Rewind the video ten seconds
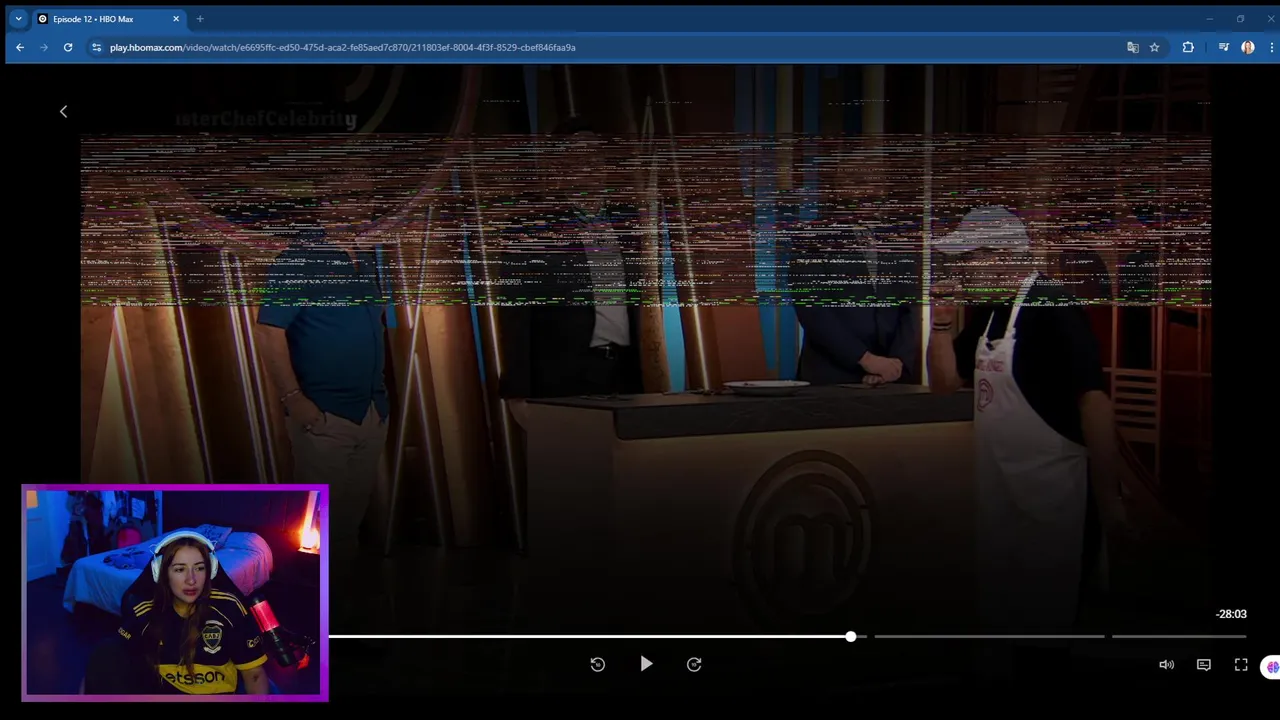Screen dimensions: 1280x720 tap(598, 664)
